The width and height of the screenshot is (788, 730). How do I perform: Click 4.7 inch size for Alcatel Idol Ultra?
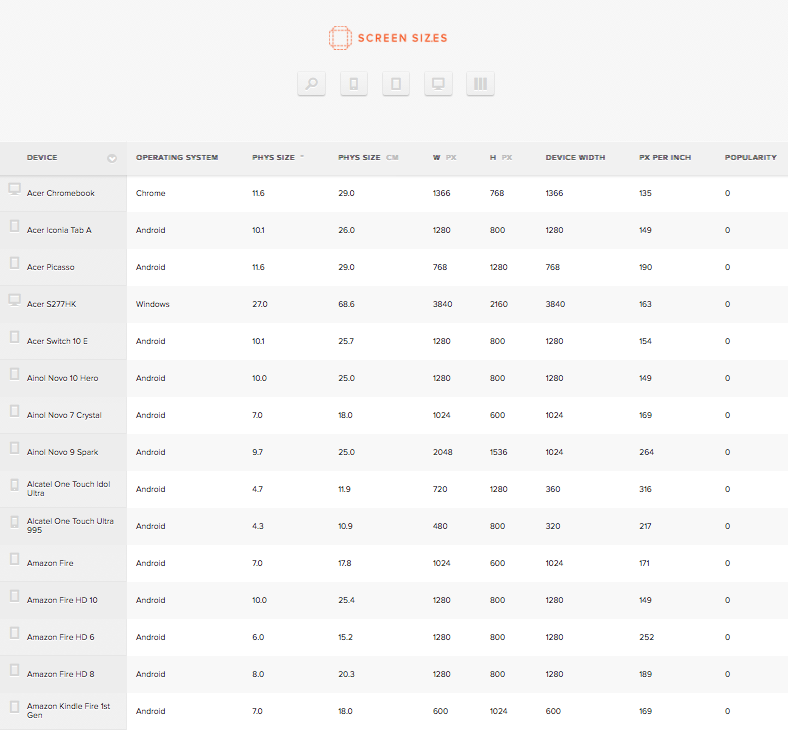[x=257, y=489]
